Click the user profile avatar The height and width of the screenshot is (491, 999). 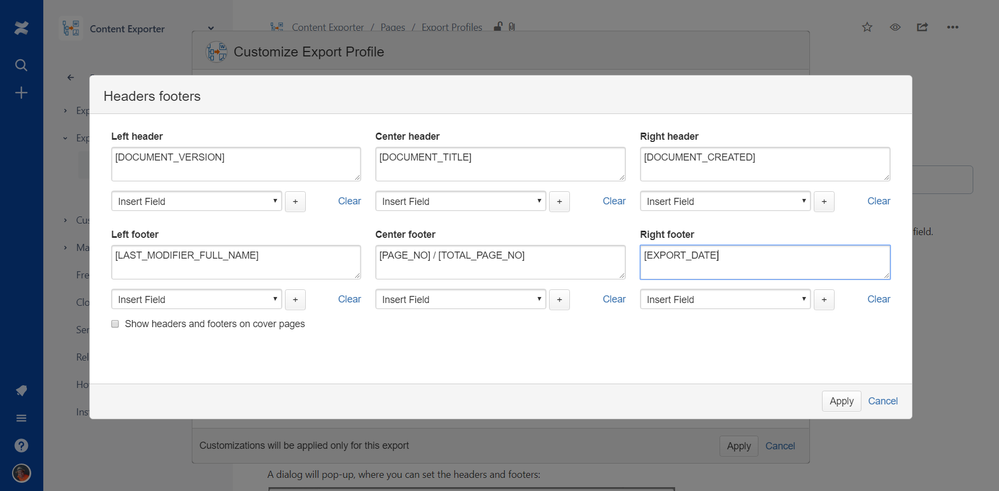[x=21, y=473]
